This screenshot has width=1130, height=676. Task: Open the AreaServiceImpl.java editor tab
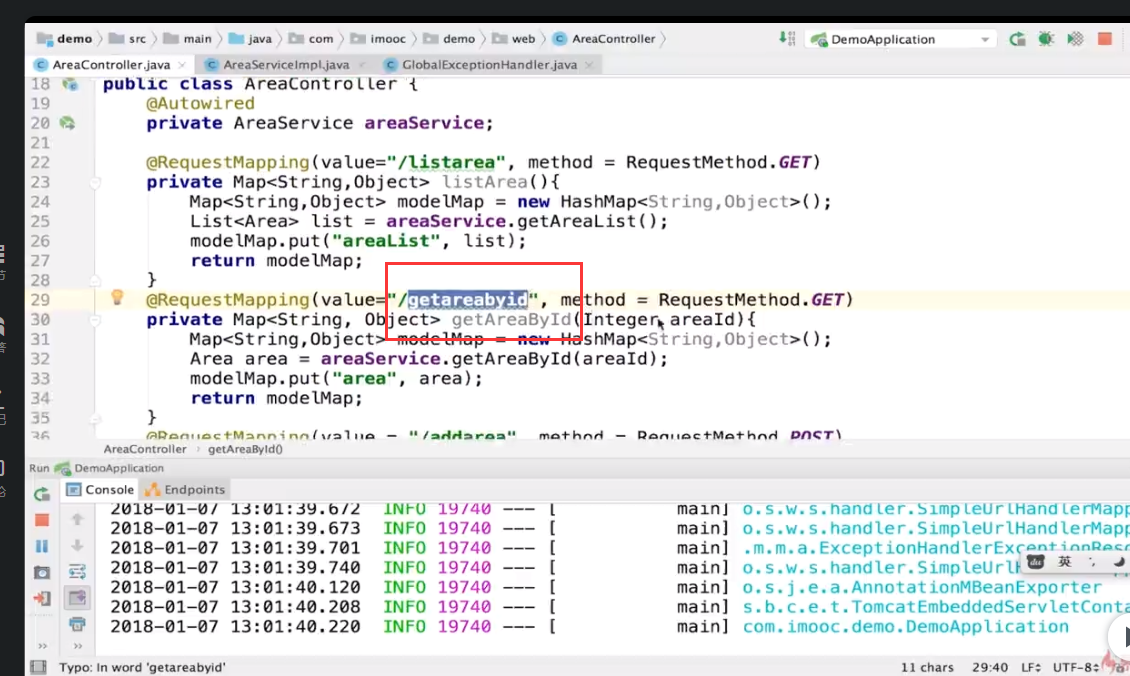(286, 64)
